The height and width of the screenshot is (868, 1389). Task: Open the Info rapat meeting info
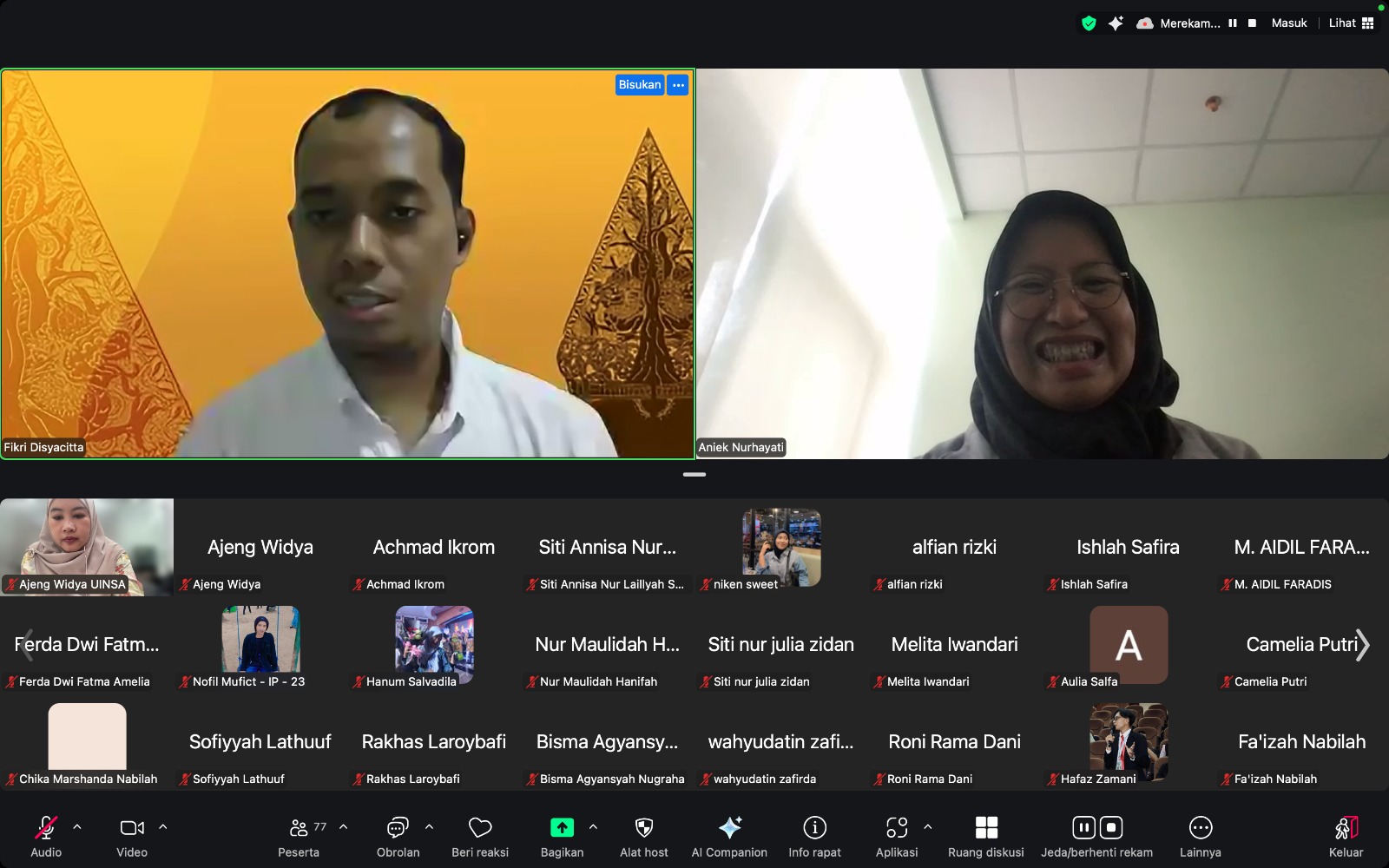pyautogui.click(x=814, y=828)
